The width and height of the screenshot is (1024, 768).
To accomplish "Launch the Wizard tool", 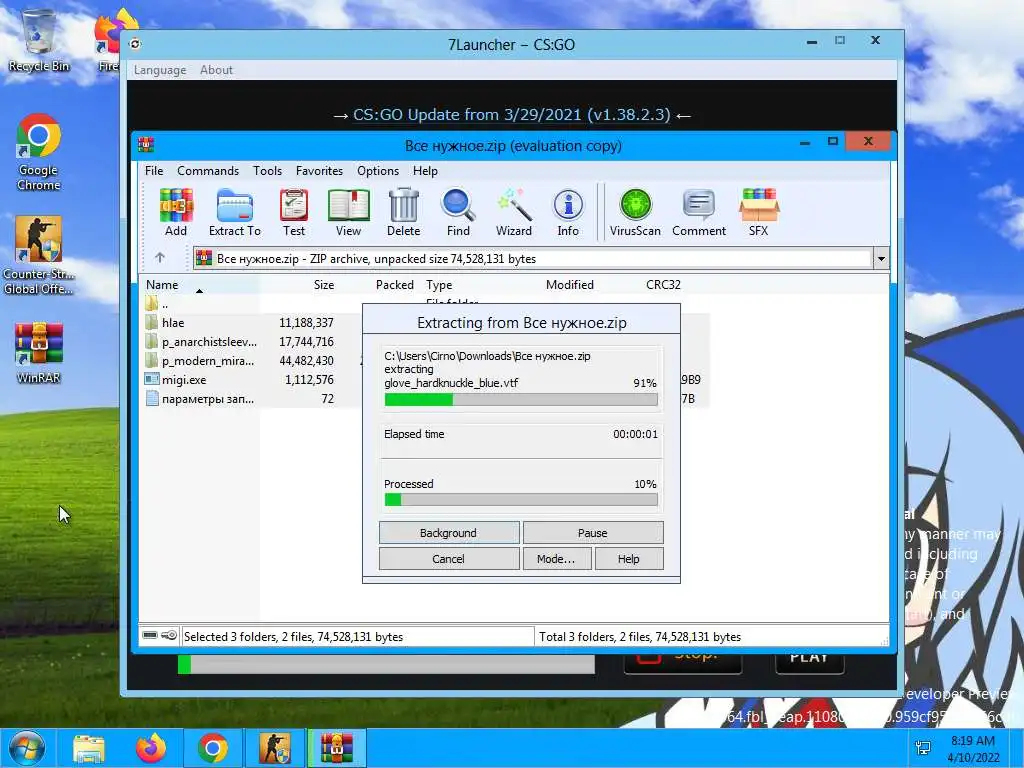I will tap(514, 212).
